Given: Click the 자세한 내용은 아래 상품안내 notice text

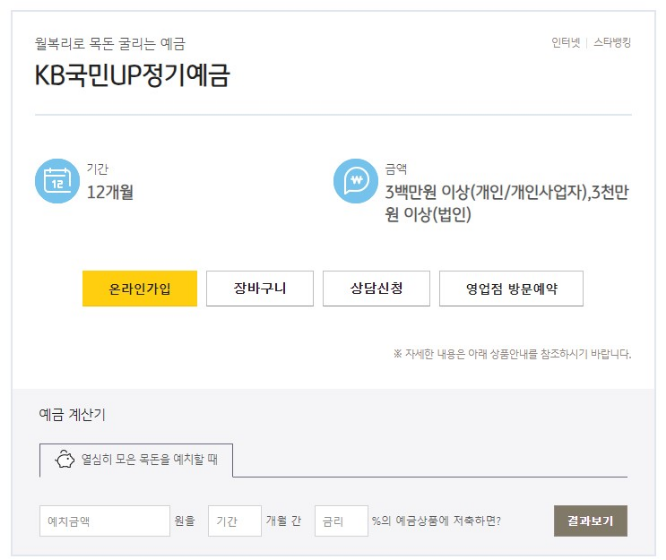Looking at the screenshot, I should click(x=512, y=353).
